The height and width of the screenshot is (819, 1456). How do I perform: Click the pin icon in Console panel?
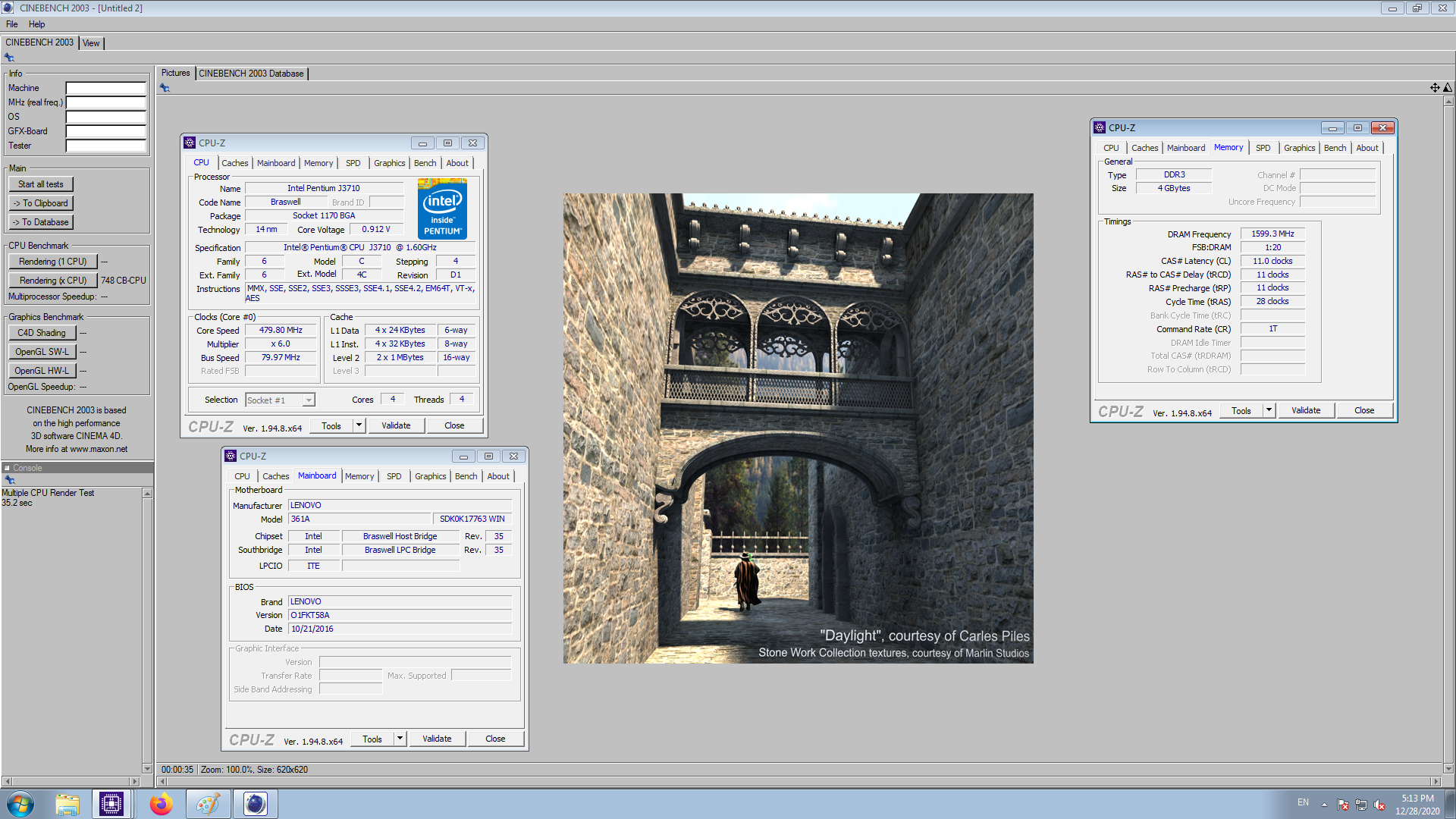pyautogui.click(x=10, y=480)
